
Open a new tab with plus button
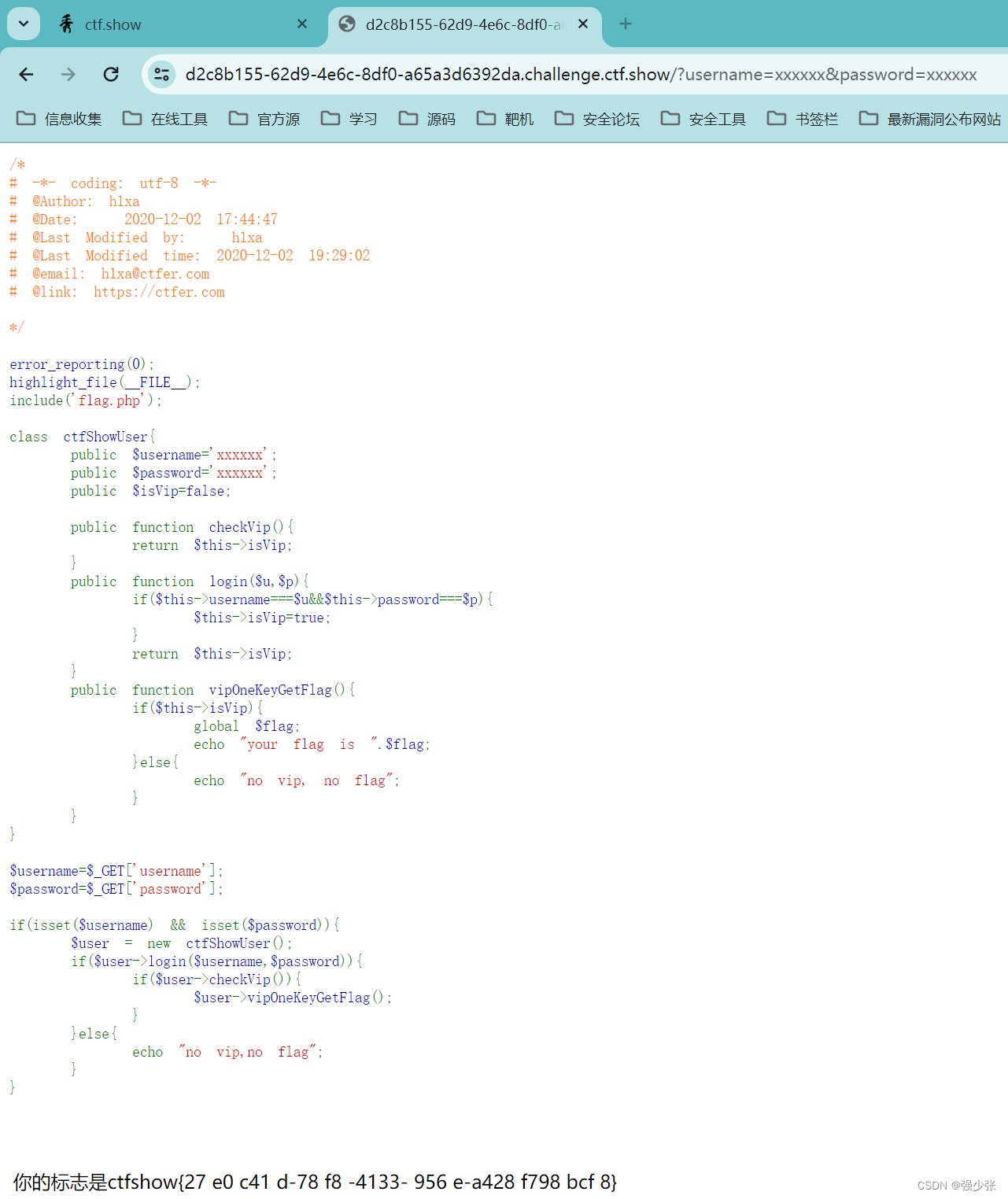(x=626, y=24)
